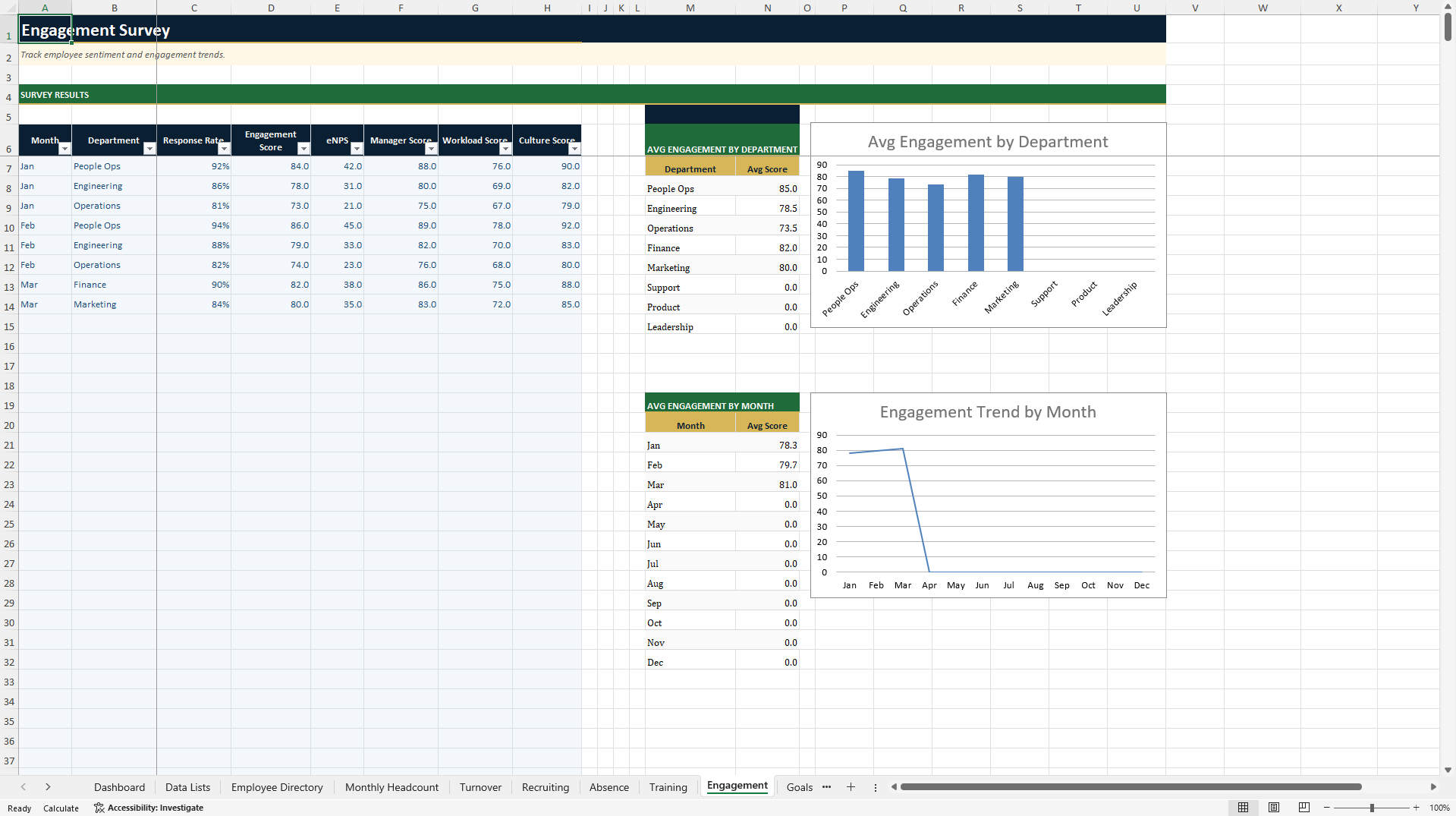Image resolution: width=1456 pixels, height=816 pixels.
Task: Click the People Ops bar in chart
Action: pyautogui.click(x=856, y=221)
